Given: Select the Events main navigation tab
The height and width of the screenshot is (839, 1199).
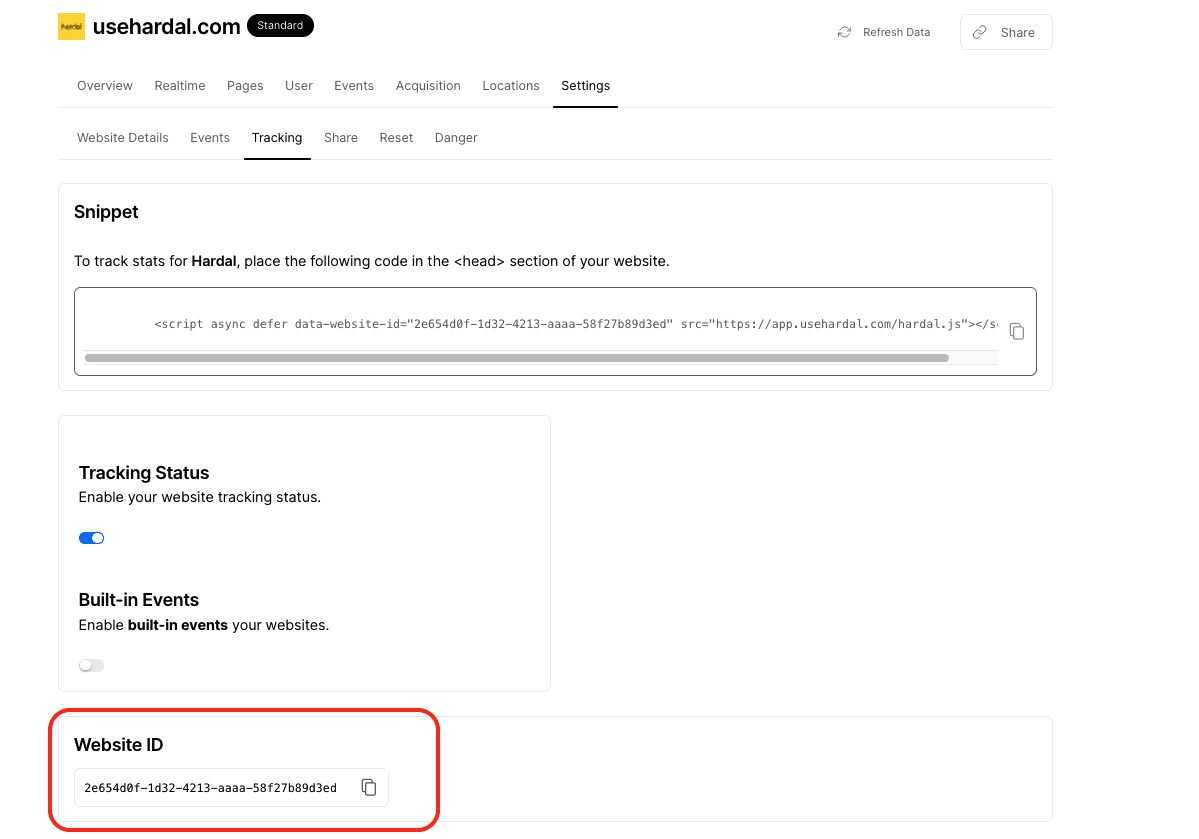Looking at the screenshot, I should pyautogui.click(x=354, y=86).
